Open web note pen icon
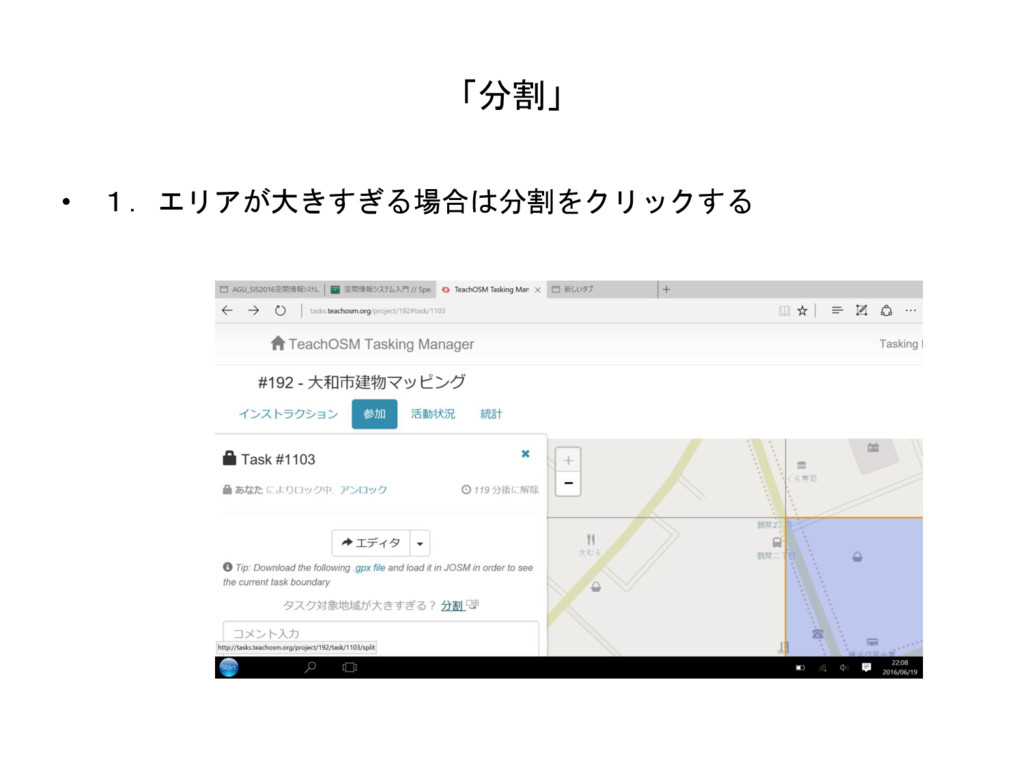 (x=861, y=310)
